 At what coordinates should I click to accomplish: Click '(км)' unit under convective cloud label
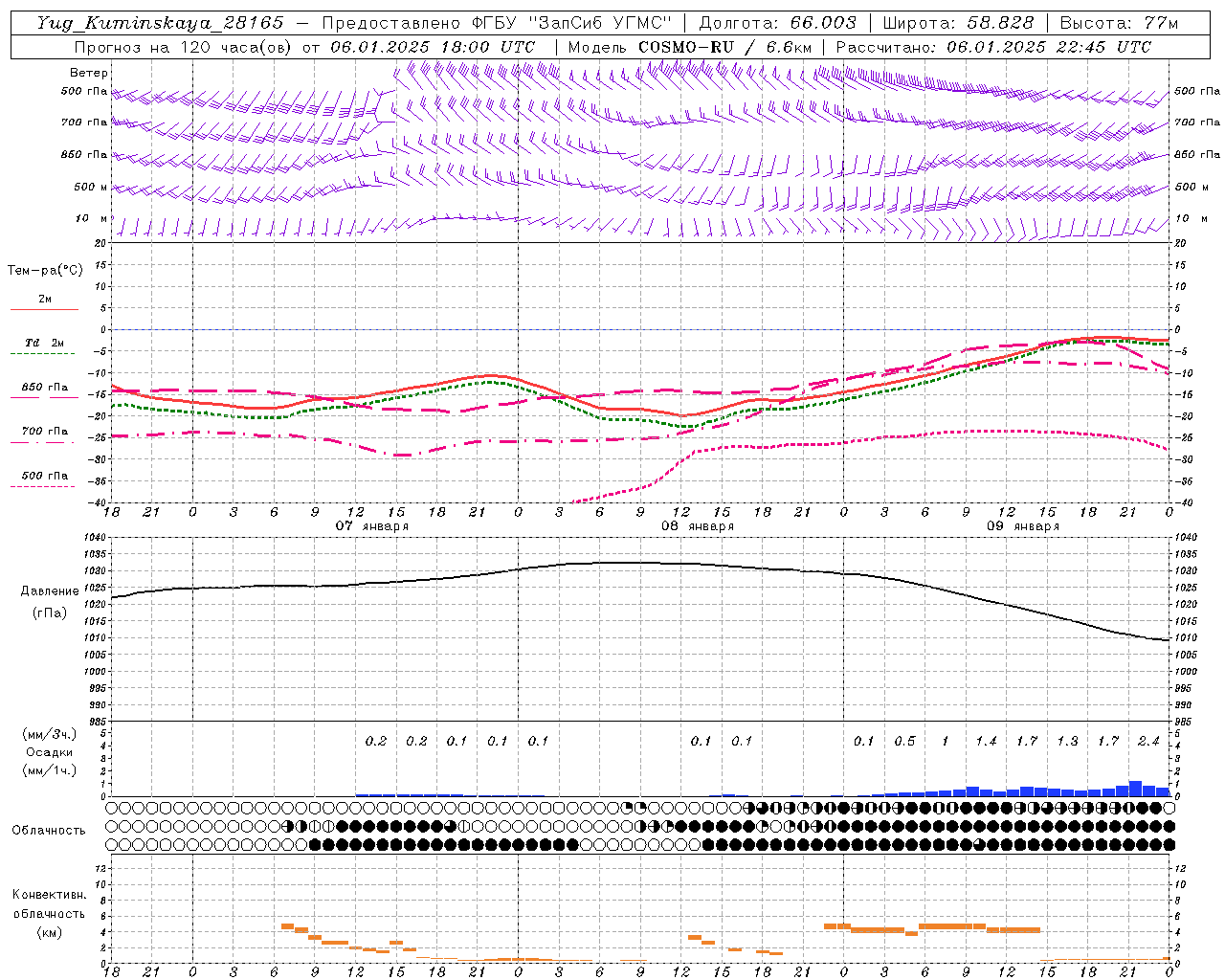[x=49, y=932]
